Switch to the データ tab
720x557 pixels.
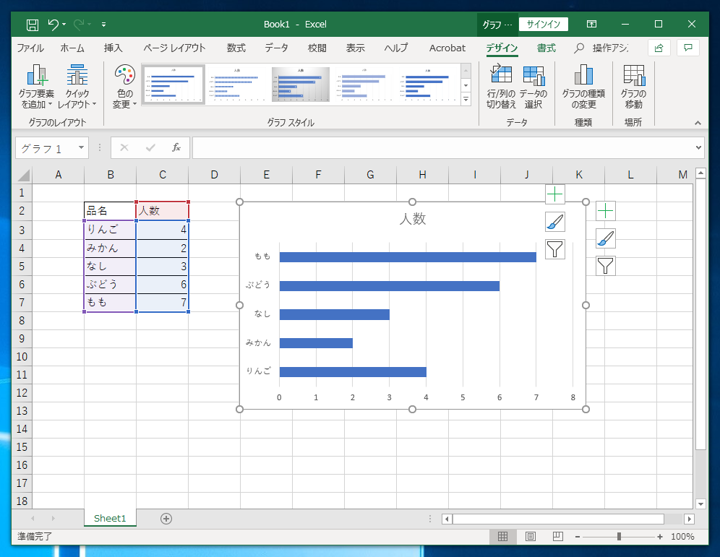point(276,48)
